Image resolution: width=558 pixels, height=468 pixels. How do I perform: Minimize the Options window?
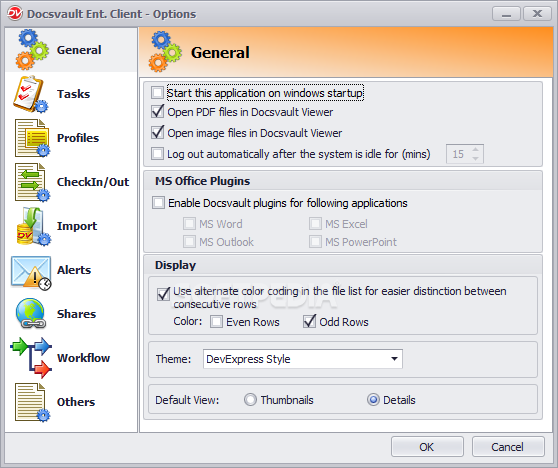pos(506,14)
